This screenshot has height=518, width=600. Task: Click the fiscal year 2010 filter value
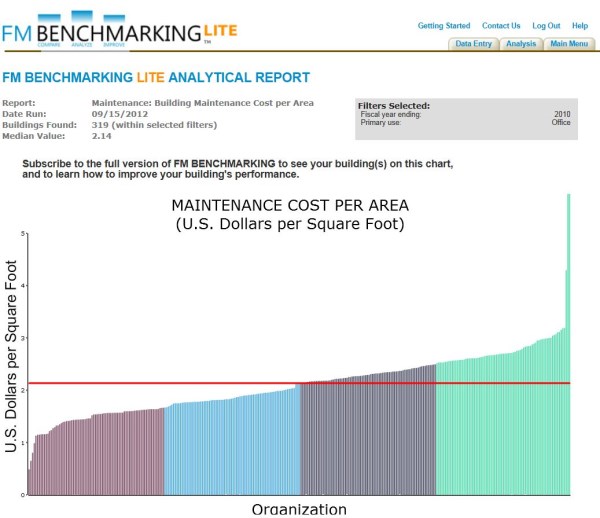point(562,114)
